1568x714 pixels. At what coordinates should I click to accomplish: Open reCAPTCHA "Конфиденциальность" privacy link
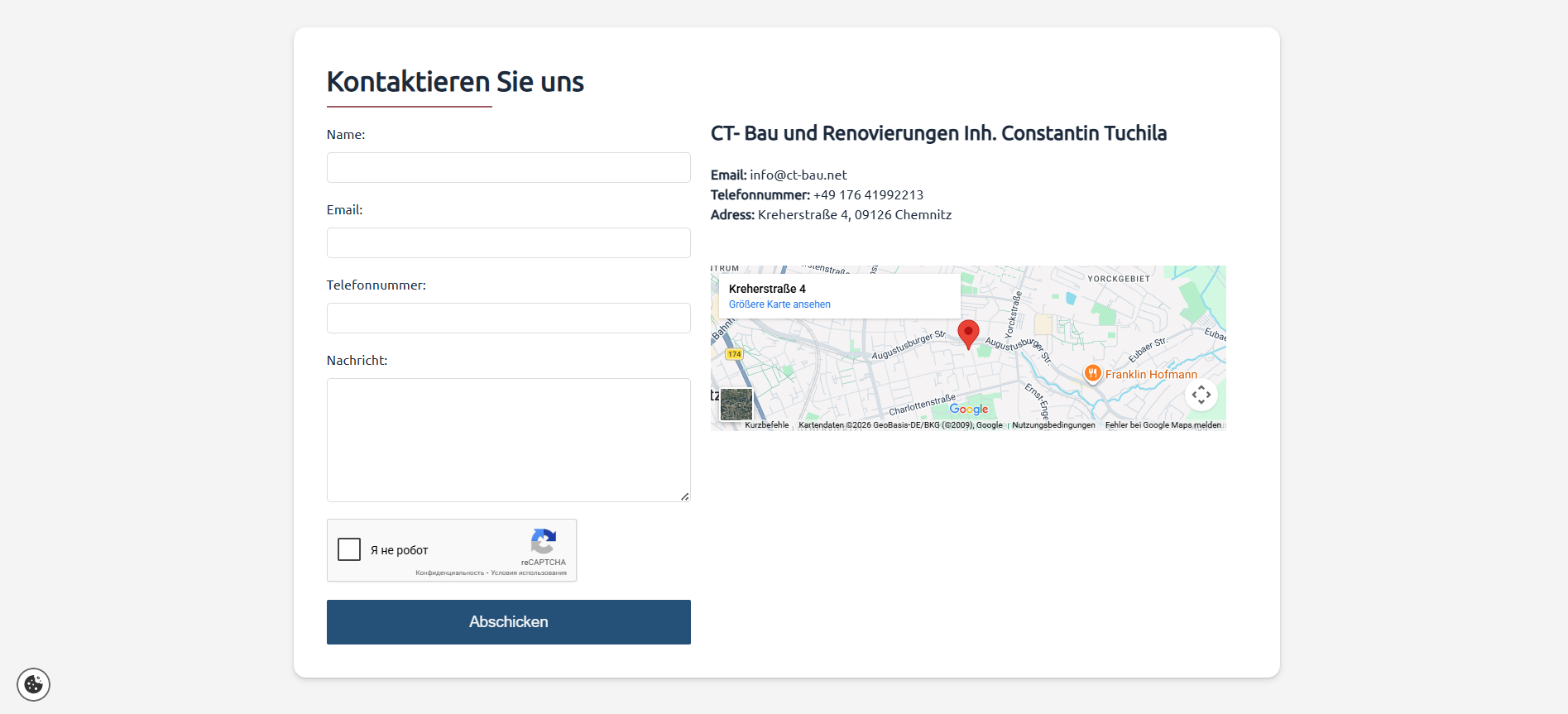point(449,573)
